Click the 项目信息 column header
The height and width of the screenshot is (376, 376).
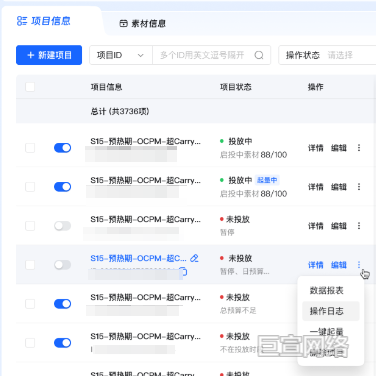point(106,87)
